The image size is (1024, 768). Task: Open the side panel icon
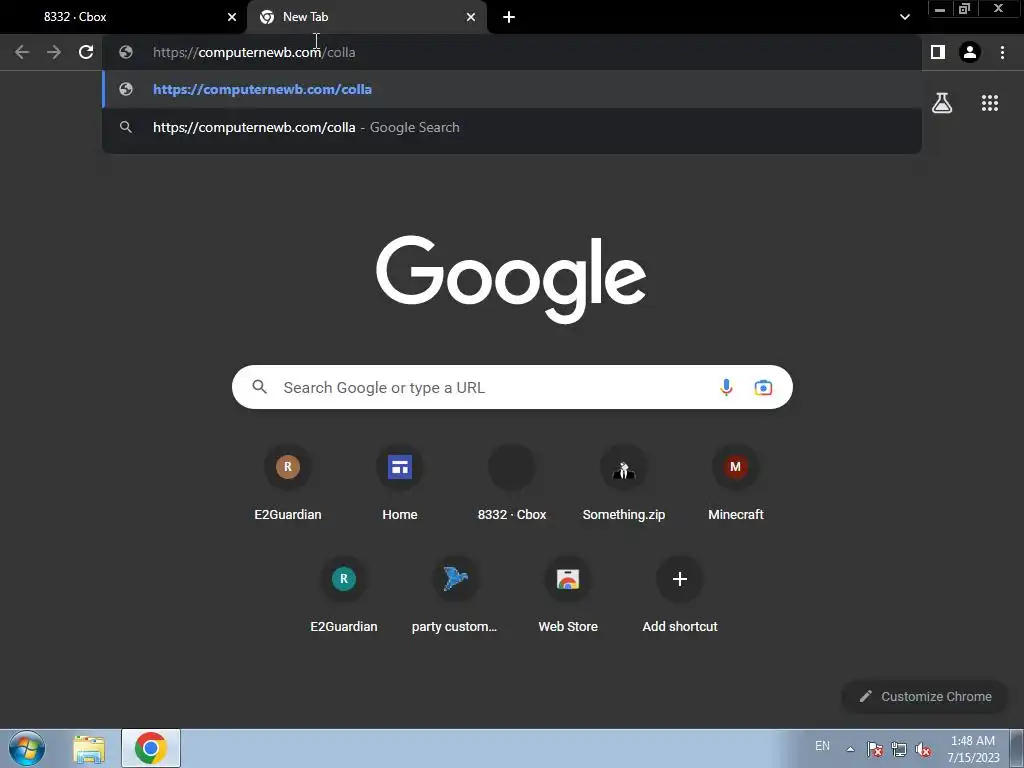(938, 52)
